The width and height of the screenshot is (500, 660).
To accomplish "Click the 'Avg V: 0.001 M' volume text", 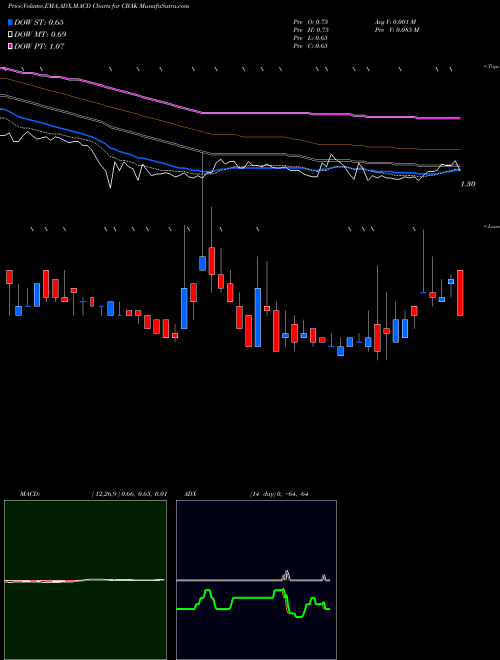I will click(395, 22).
